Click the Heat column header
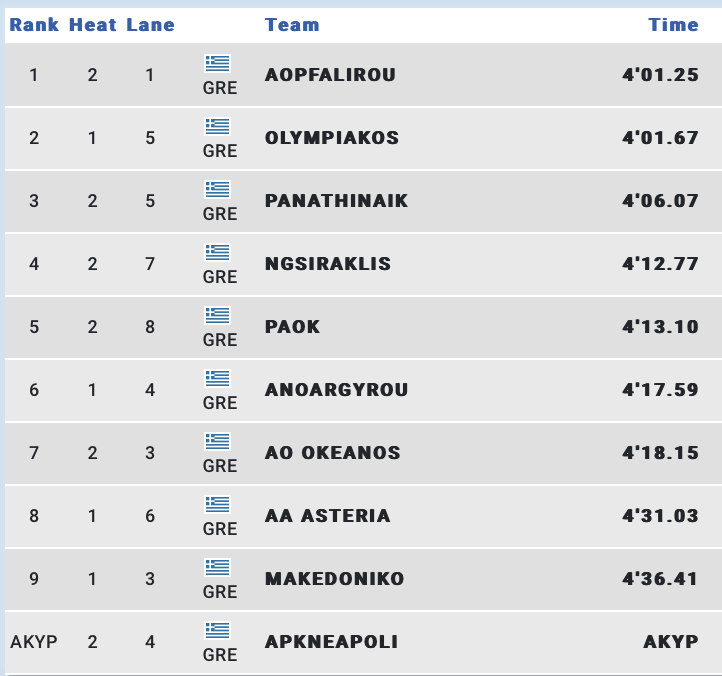Viewport: 722px width, 676px height. pos(92,25)
